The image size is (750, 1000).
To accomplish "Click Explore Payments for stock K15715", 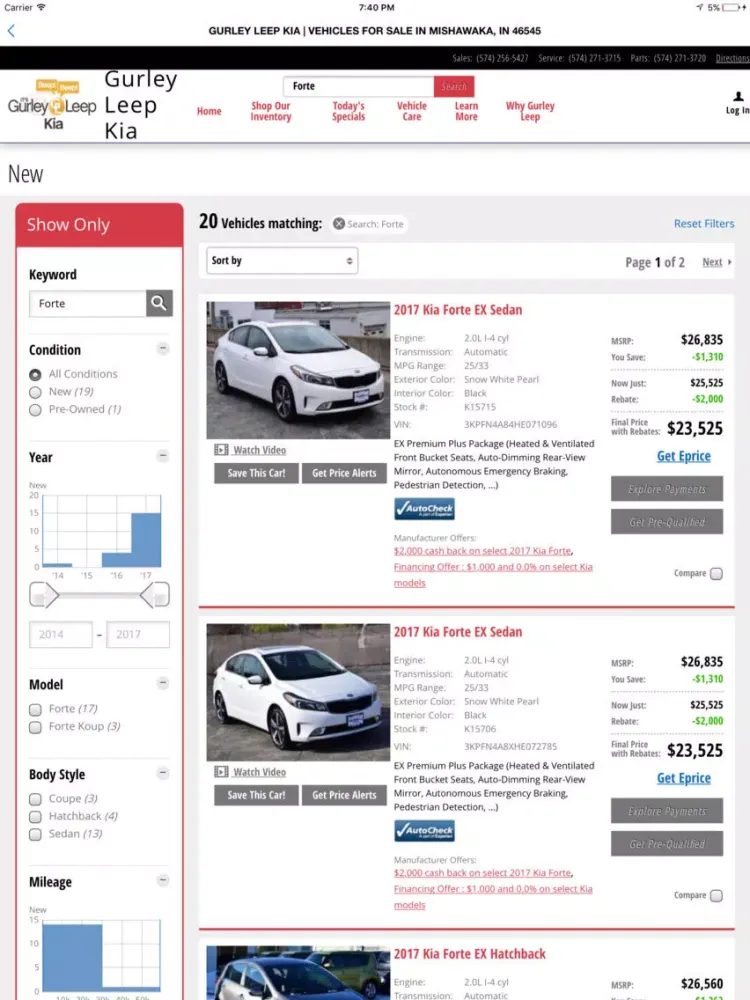I will 667,489.
